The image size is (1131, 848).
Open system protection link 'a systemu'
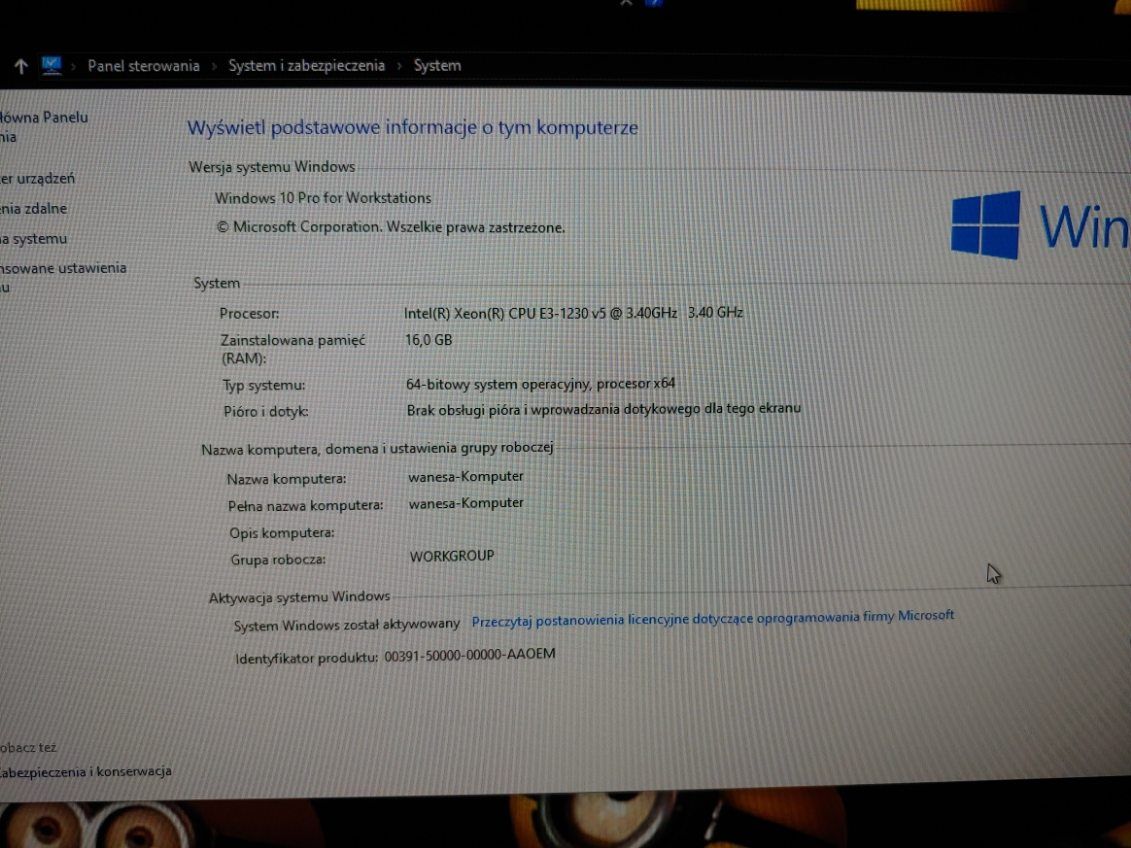pyautogui.click(x=33, y=239)
